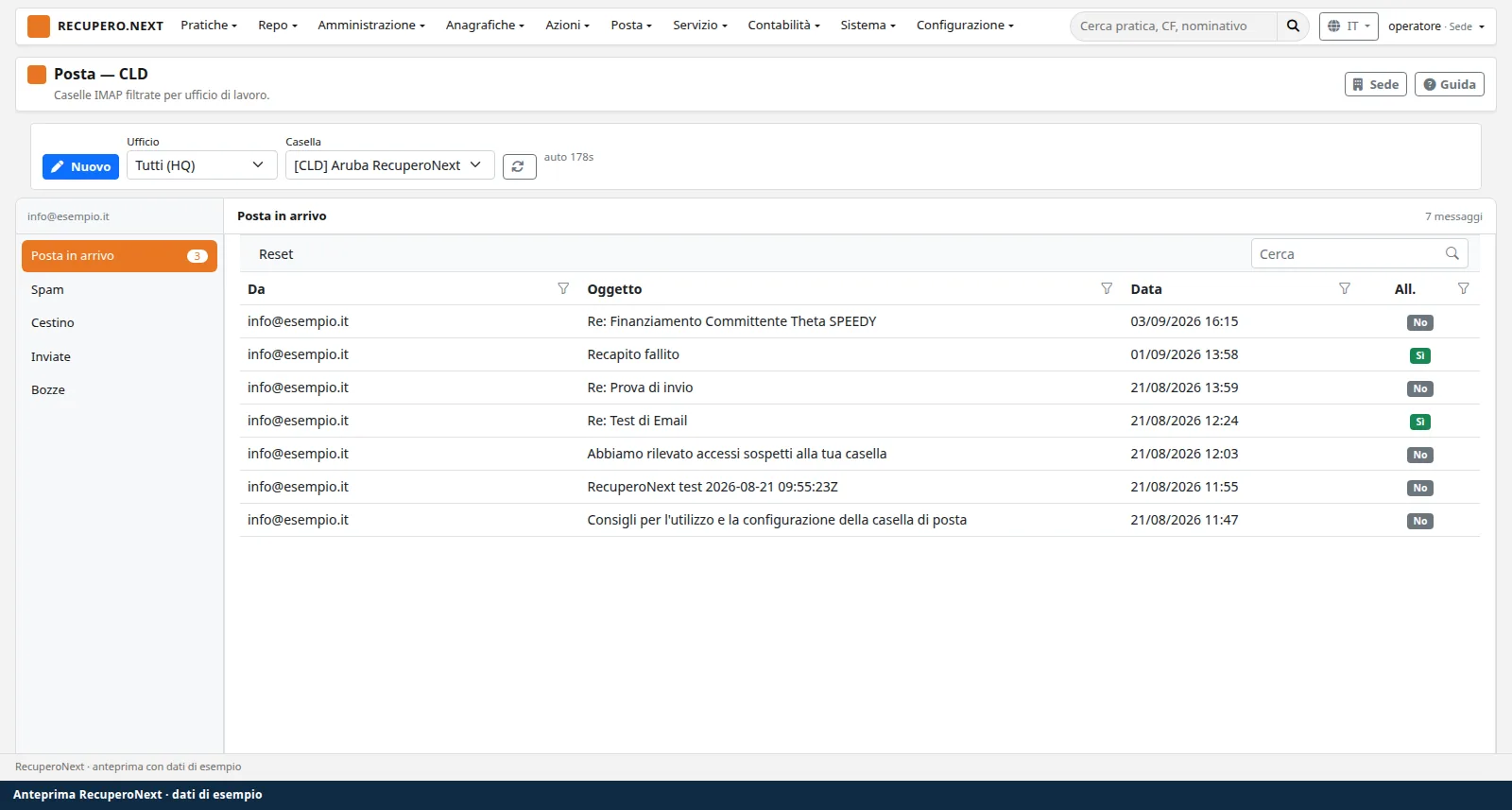The height and width of the screenshot is (810, 1512).
Task: Open the Posta menu in navbar
Action: (631, 26)
